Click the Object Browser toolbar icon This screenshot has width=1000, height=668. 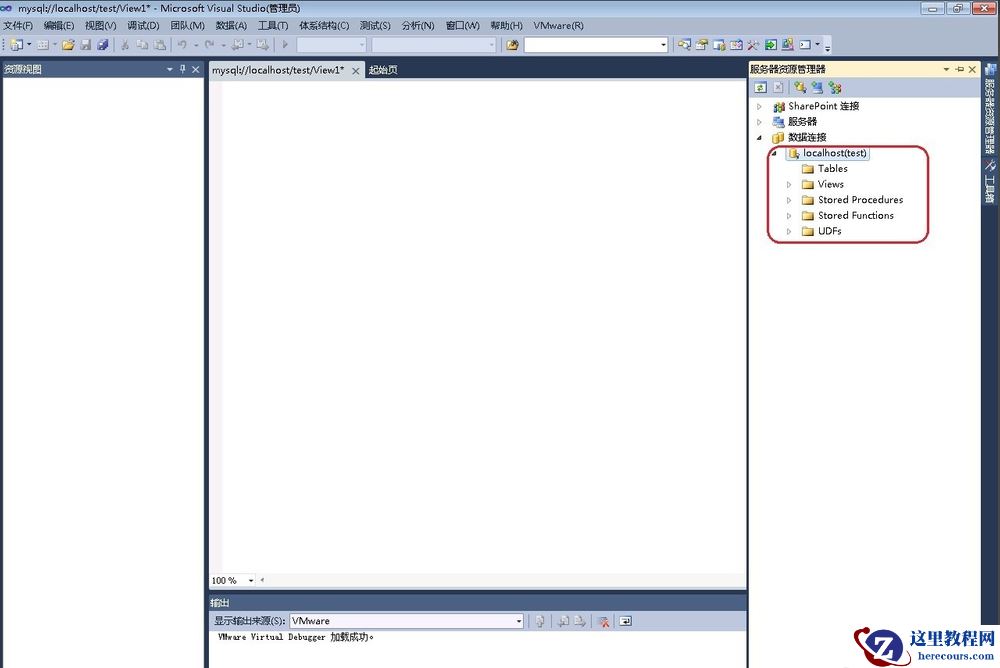click(x=736, y=45)
